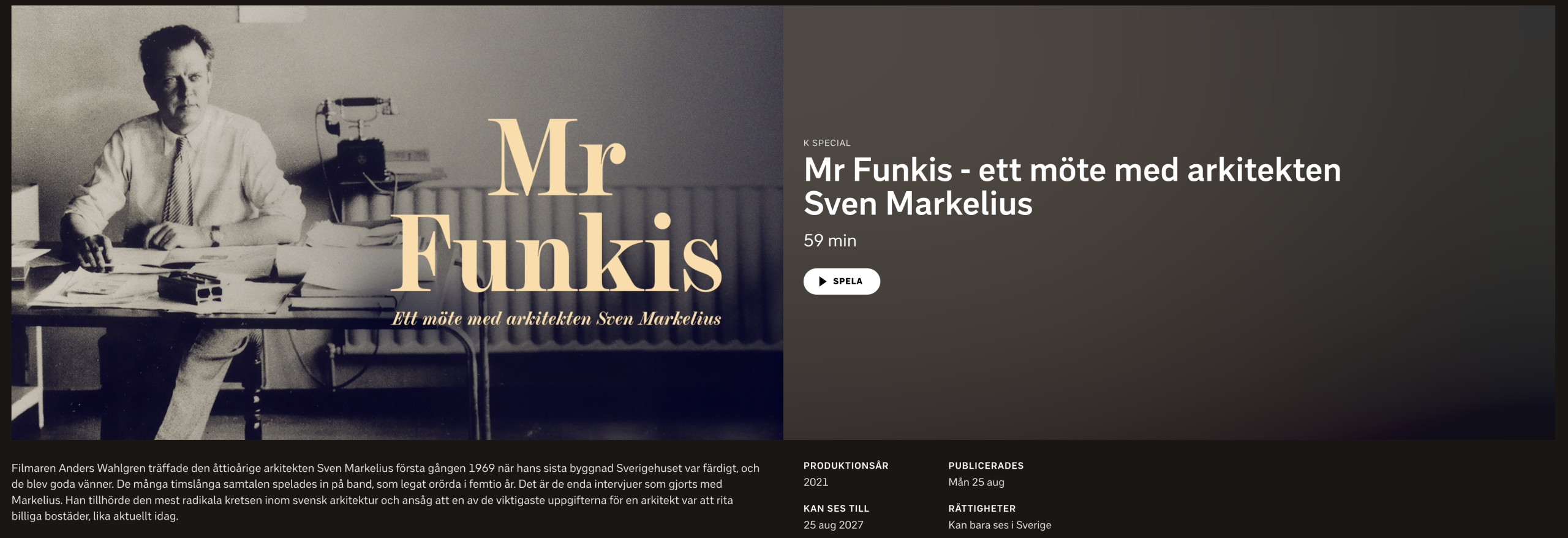Click the RÄTTIGHETER heading
Image resolution: width=1568 pixels, height=538 pixels.
click(982, 509)
